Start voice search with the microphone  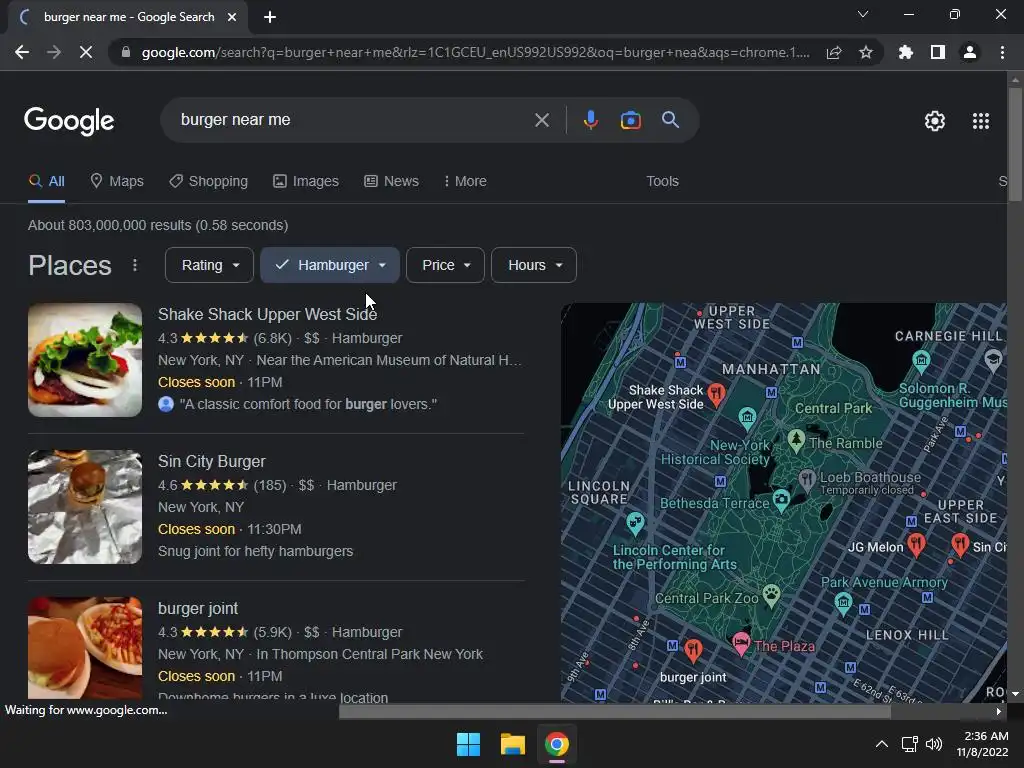(590, 120)
